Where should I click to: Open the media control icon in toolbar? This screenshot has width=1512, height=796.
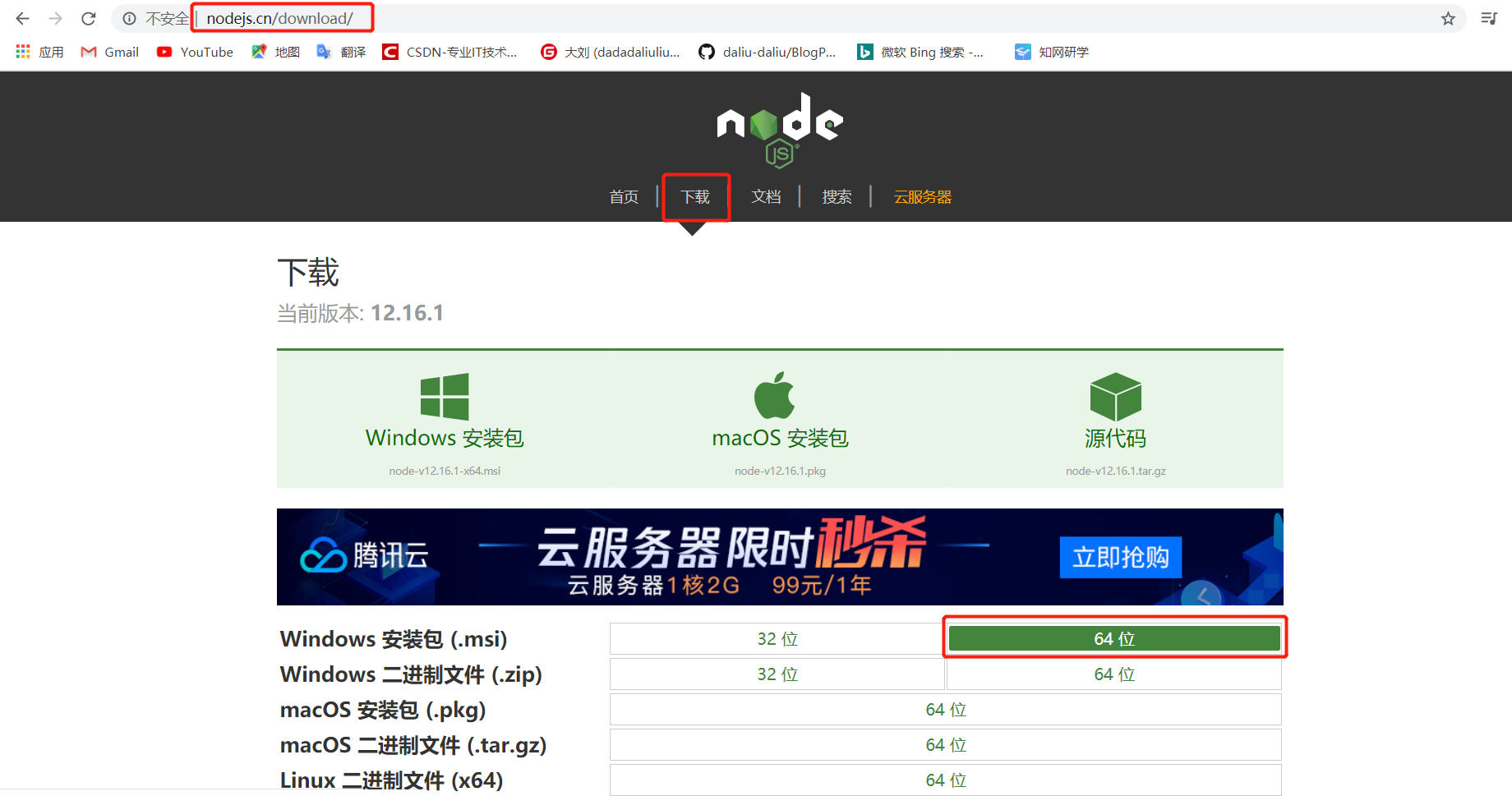[x=1488, y=18]
